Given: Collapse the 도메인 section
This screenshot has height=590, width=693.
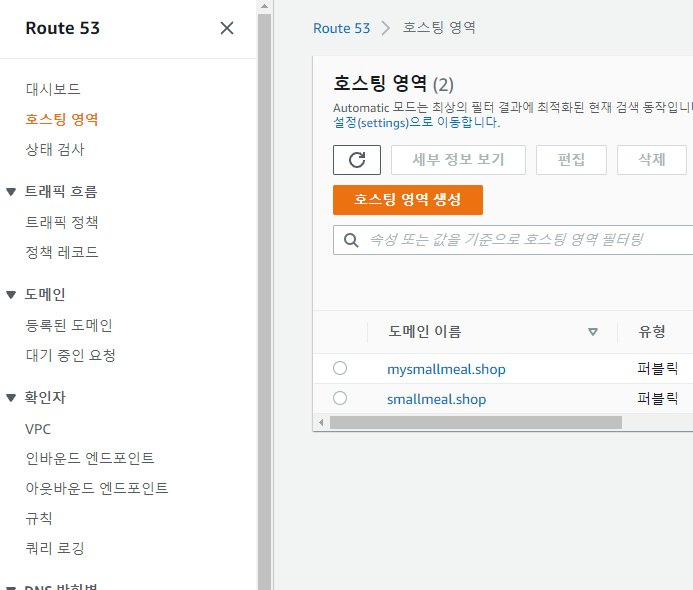Looking at the screenshot, I should click(x=11, y=295).
